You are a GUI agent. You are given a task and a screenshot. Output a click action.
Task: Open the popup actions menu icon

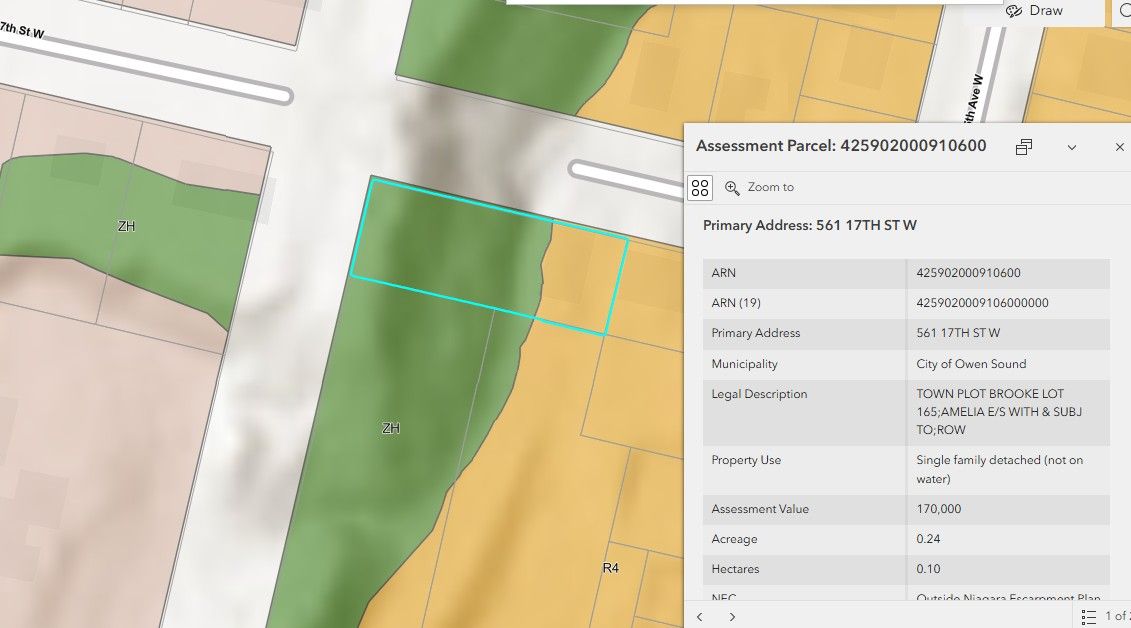[700, 187]
